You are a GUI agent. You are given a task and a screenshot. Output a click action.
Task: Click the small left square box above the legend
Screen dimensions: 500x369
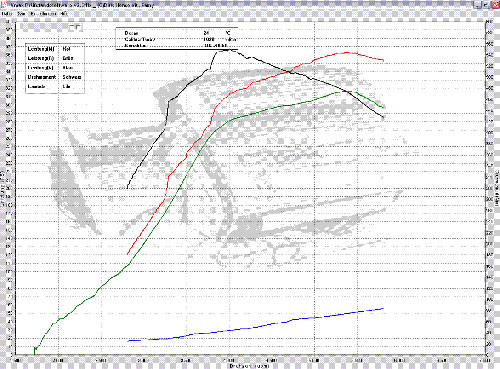coord(72,28)
